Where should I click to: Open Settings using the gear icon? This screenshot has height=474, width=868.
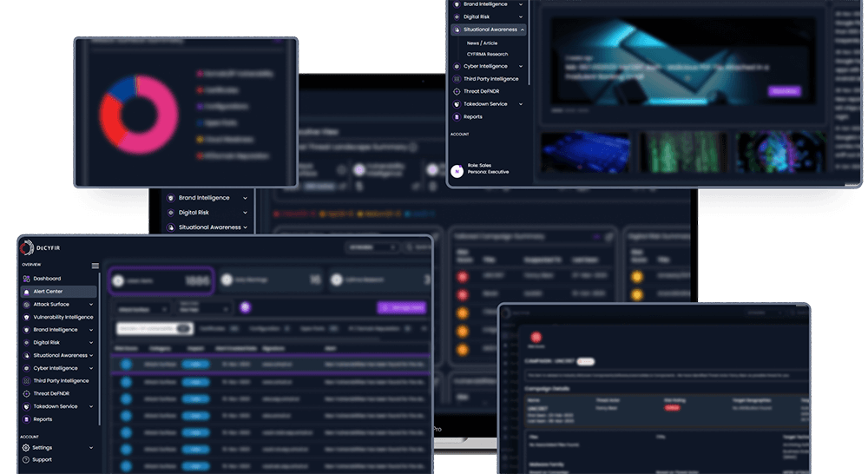click(x=24, y=447)
